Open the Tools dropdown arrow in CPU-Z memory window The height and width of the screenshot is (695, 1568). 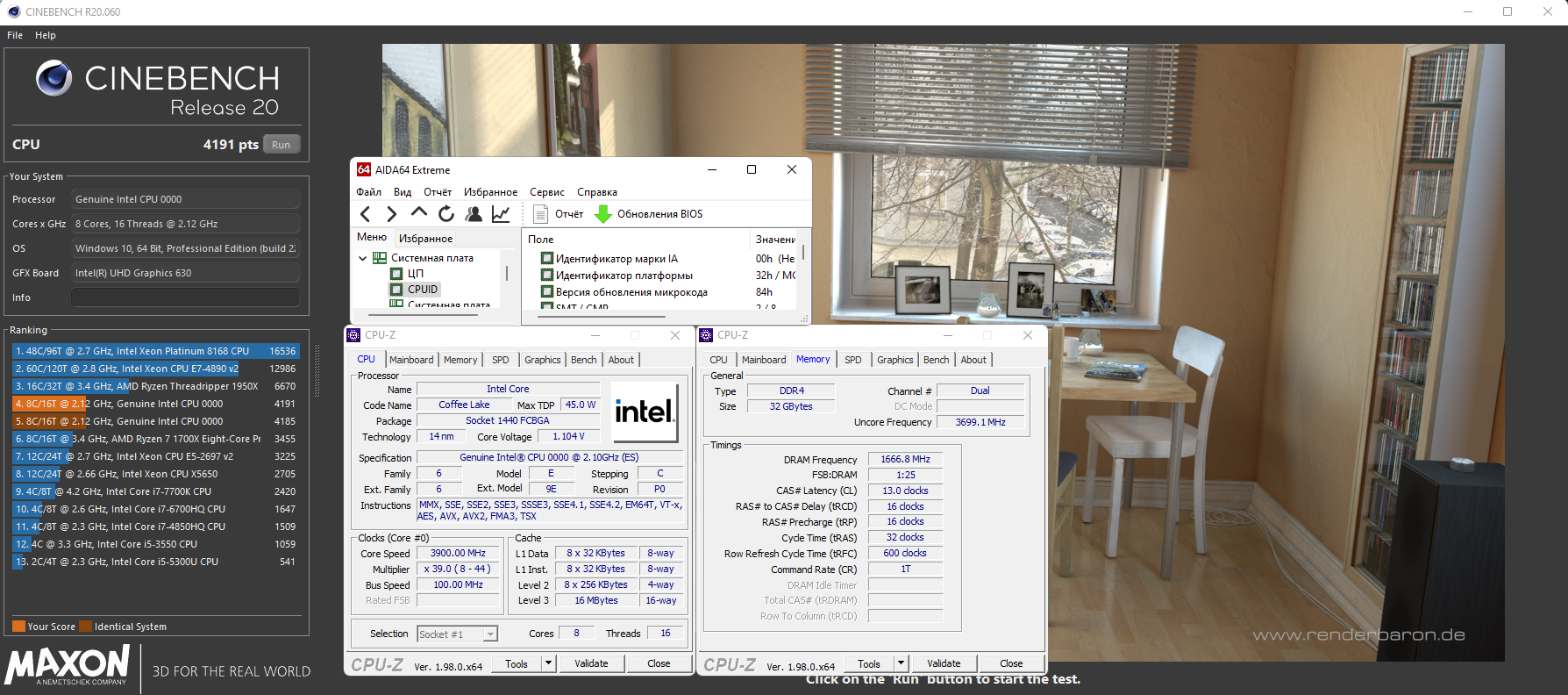coord(902,663)
